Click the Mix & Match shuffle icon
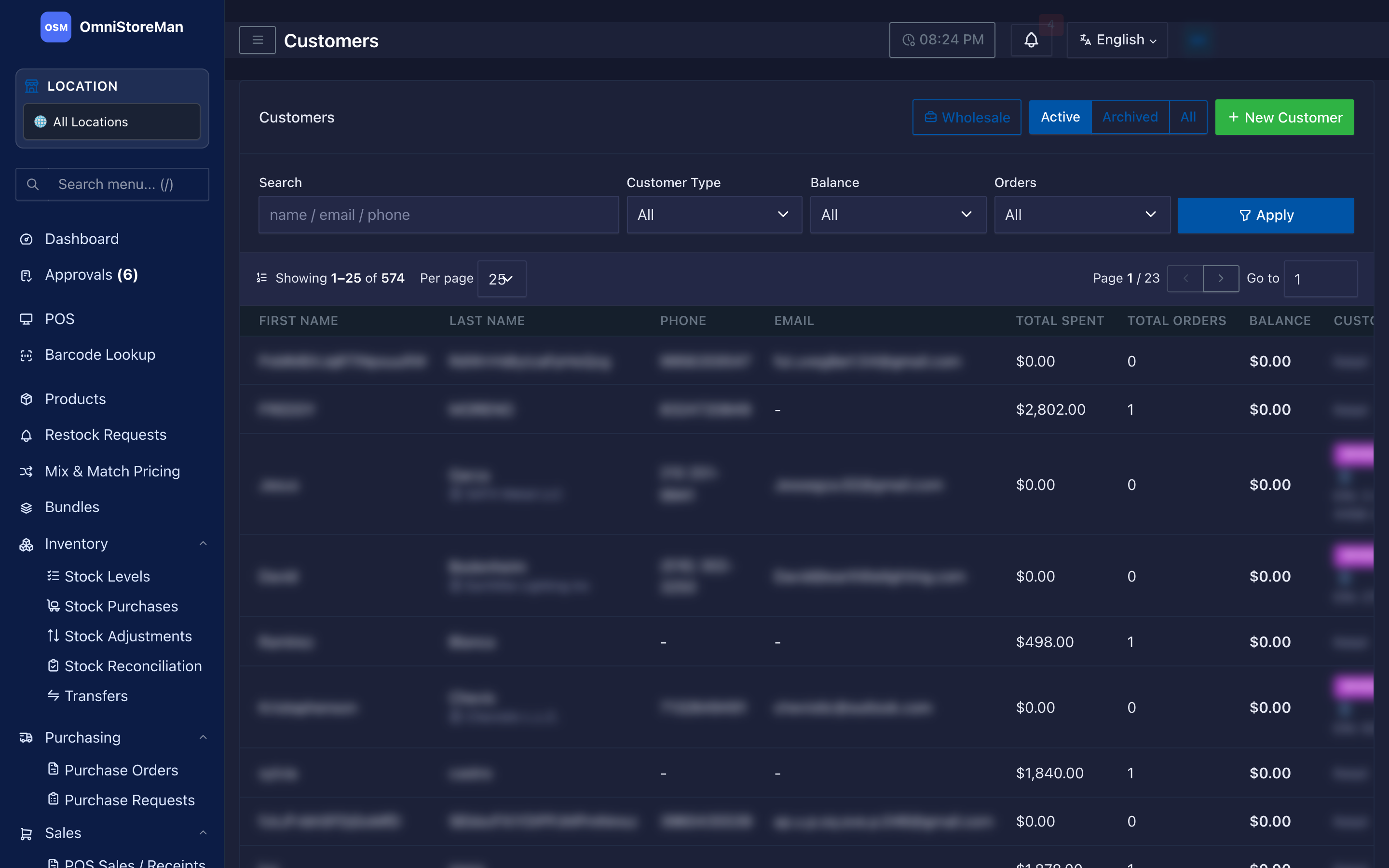Image resolution: width=1389 pixels, height=868 pixels. [27, 471]
